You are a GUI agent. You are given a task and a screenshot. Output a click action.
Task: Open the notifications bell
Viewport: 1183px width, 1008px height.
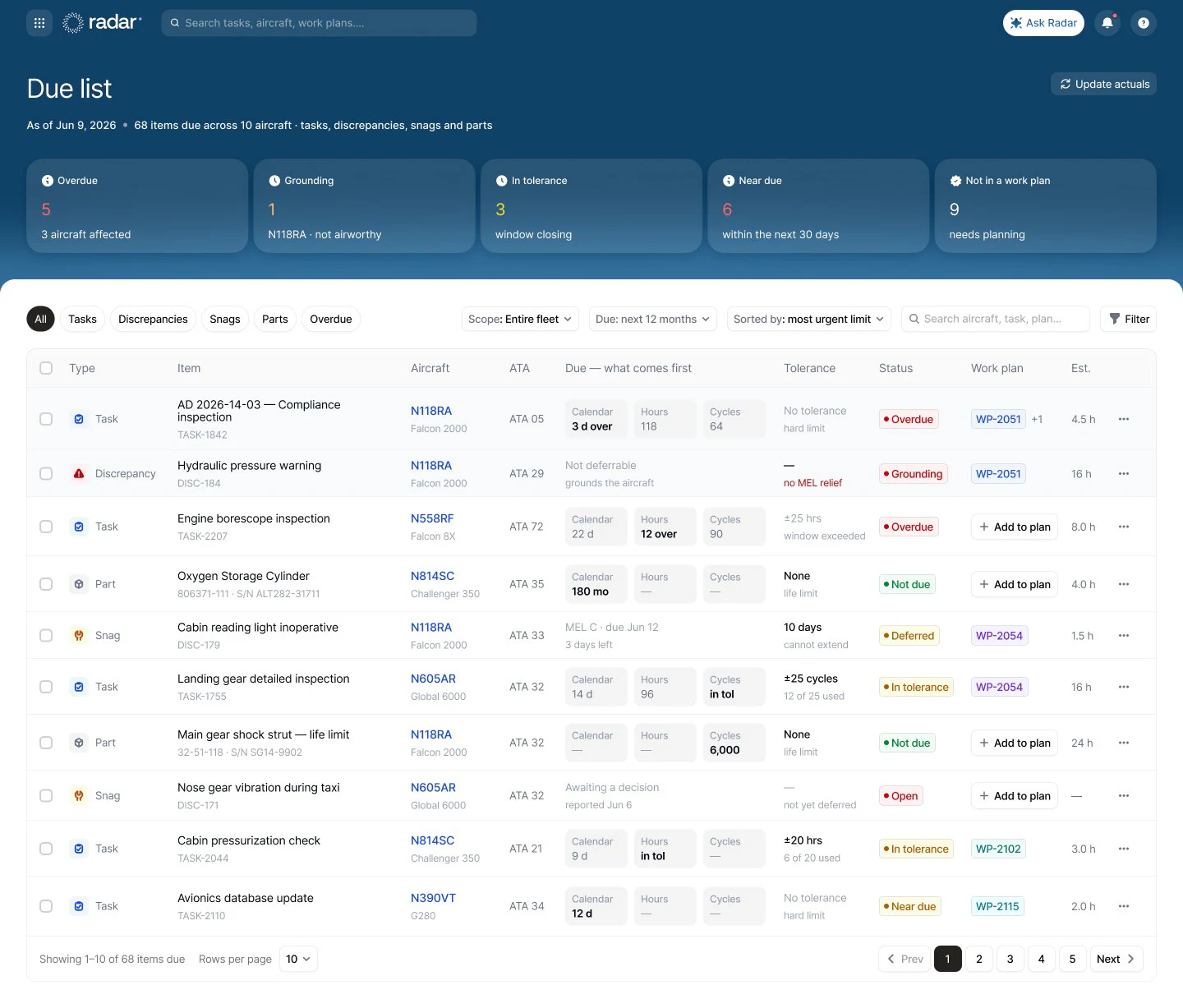(1107, 23)
